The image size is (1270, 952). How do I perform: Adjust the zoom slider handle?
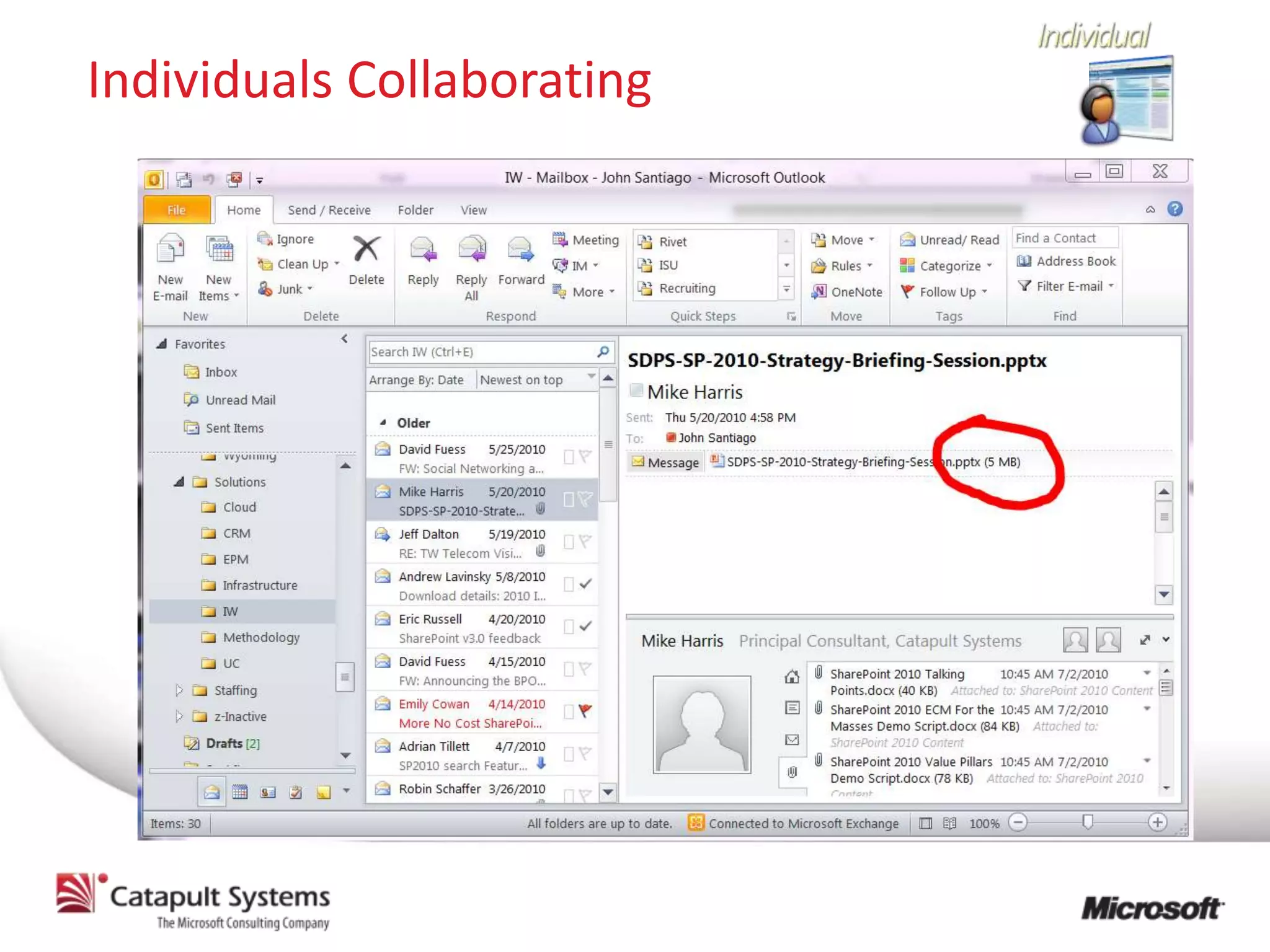pyautogui.click(x=1088, y=822)
